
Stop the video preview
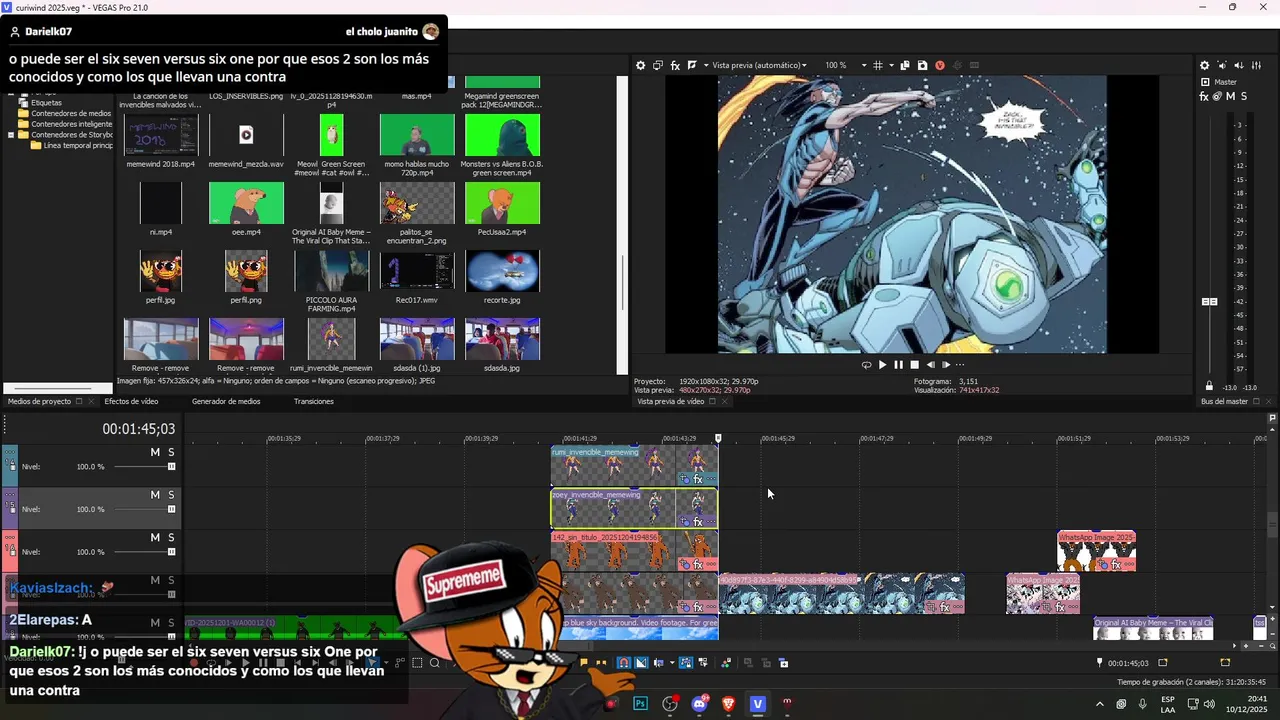914,365
